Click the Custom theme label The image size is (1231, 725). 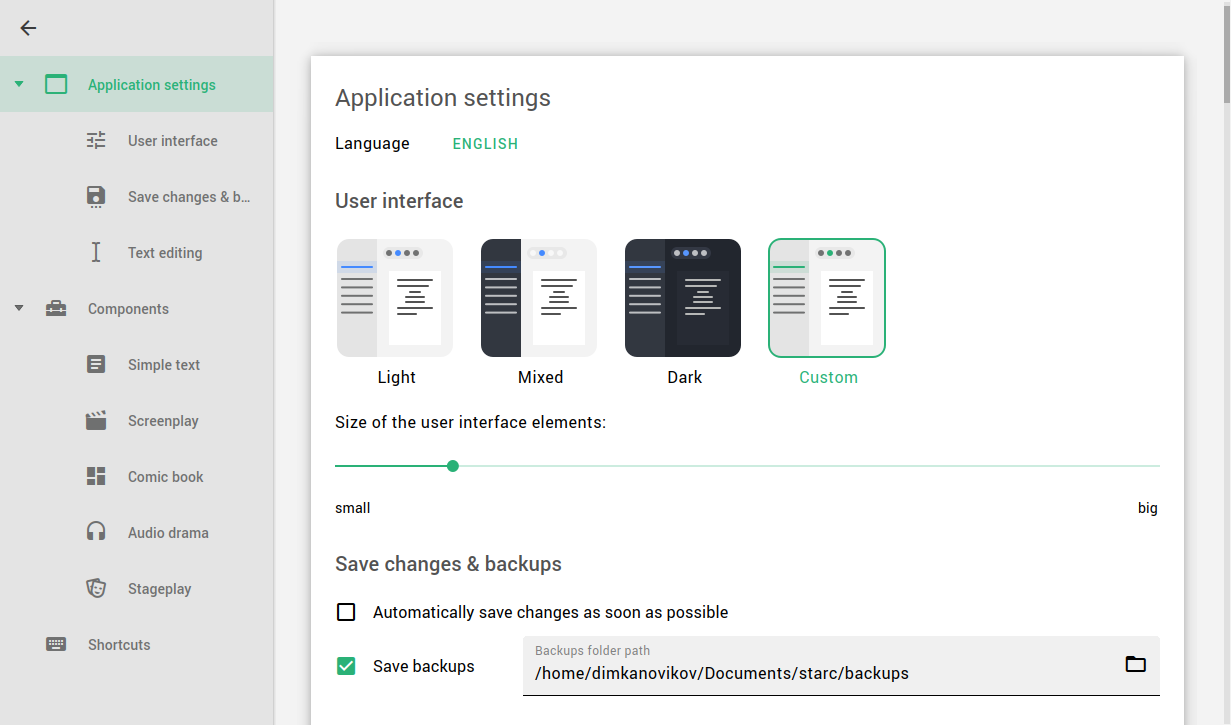(x=828, y=377)
